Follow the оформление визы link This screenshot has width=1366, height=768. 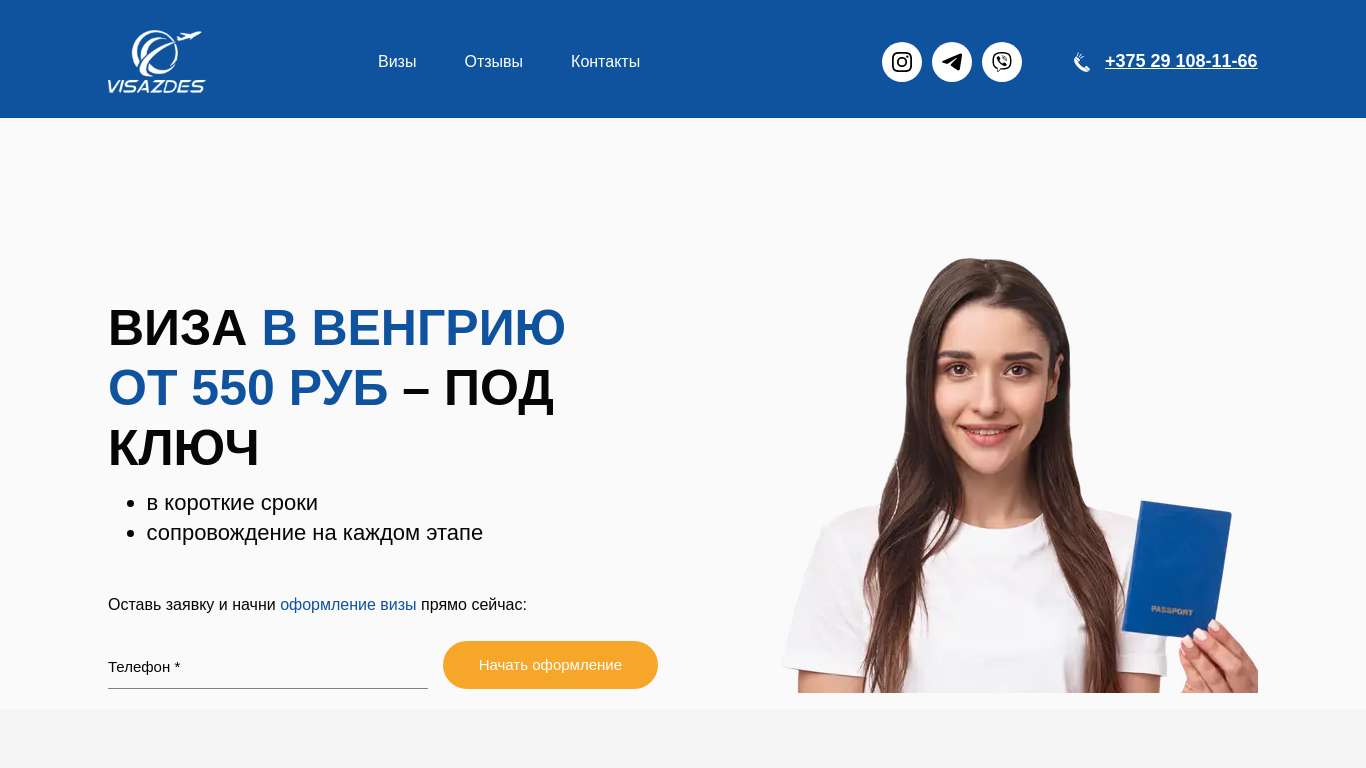(x=348, y=605)
